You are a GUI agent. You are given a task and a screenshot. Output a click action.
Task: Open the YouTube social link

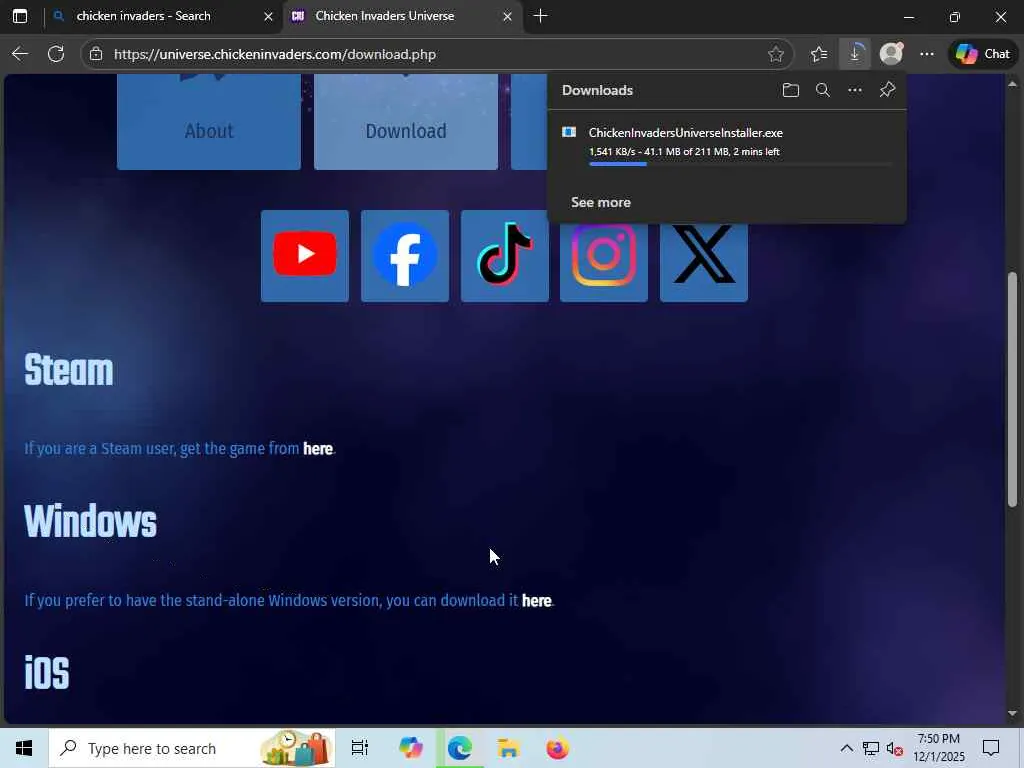[x=305, y=256]
